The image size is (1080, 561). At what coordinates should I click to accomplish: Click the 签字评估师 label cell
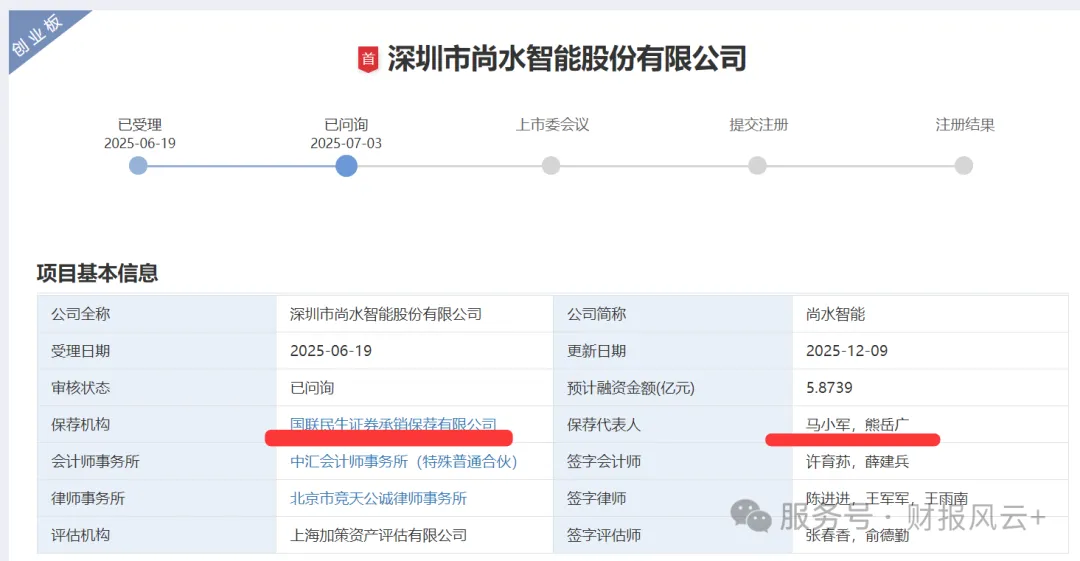673,536
